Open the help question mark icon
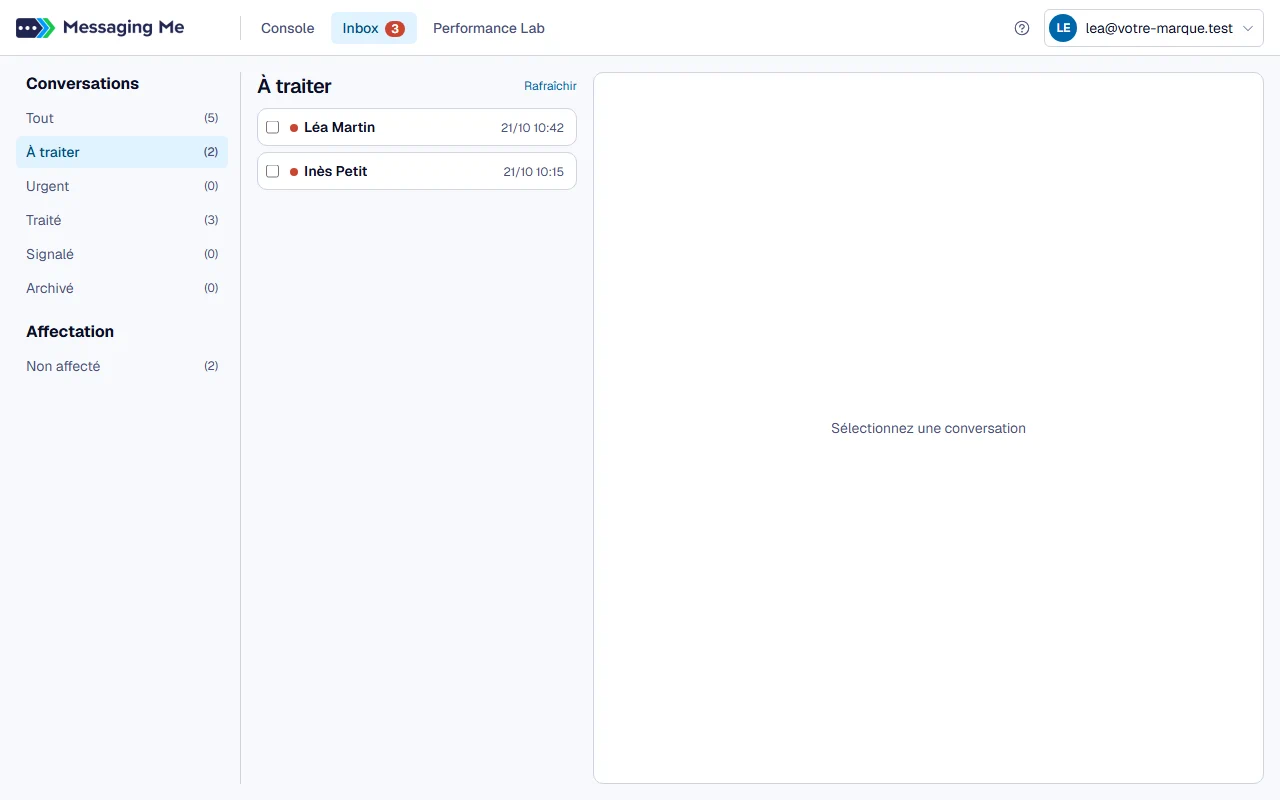Image resolution: width=1280 pixels, height=800 pixels. tap(1022, 28)
